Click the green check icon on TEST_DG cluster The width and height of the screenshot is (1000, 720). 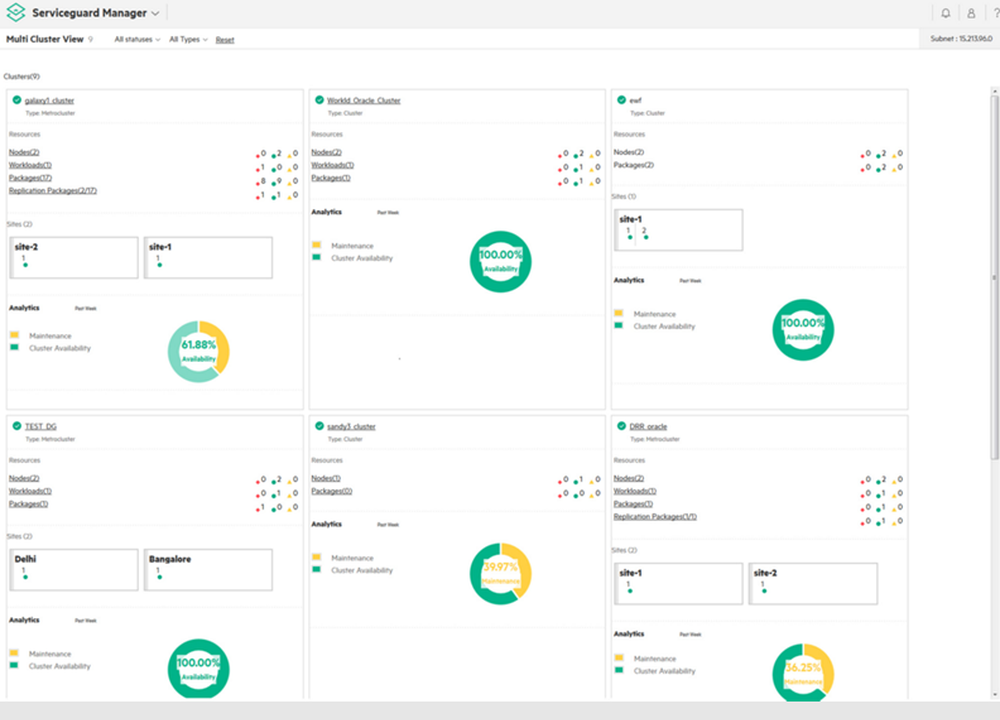(18, 426)
